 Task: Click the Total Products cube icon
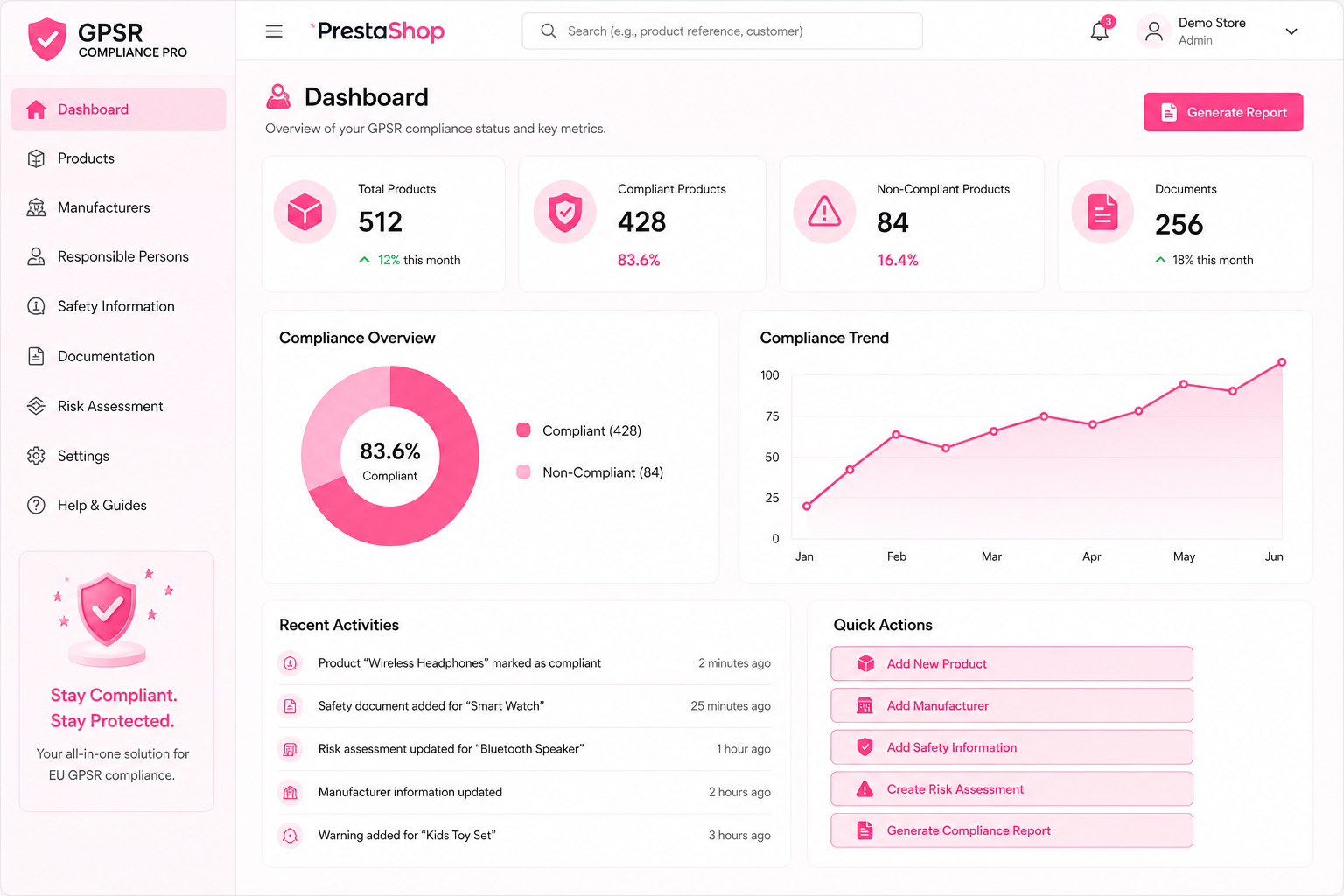305,212
